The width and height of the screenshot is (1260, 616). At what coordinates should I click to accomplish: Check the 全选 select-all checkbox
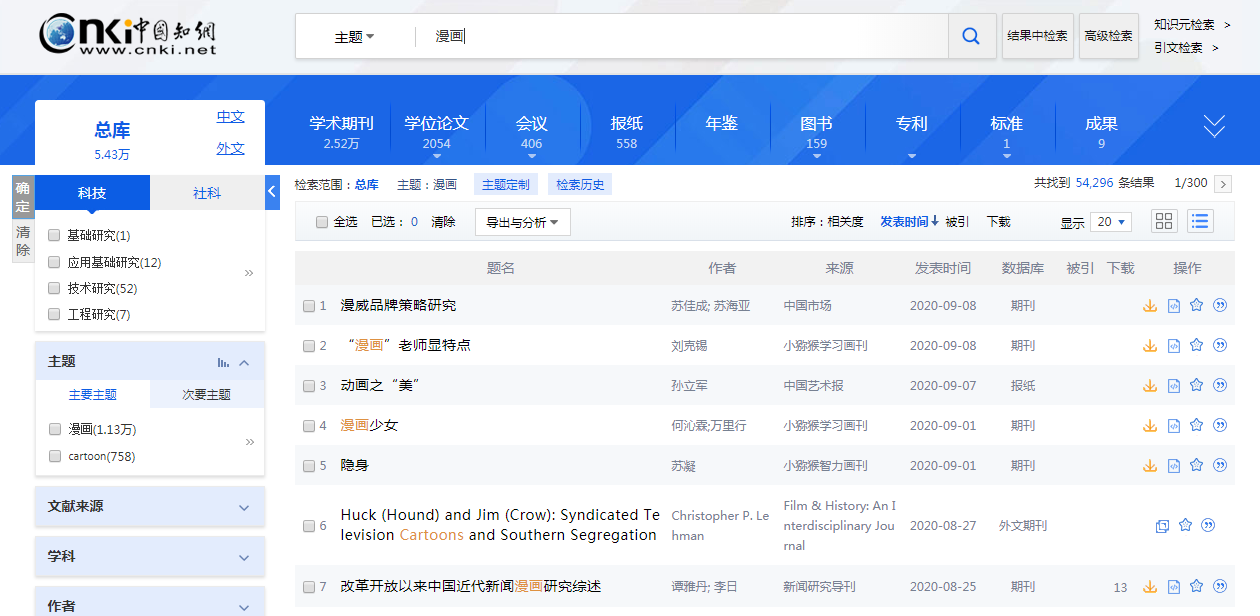(322, 222)
